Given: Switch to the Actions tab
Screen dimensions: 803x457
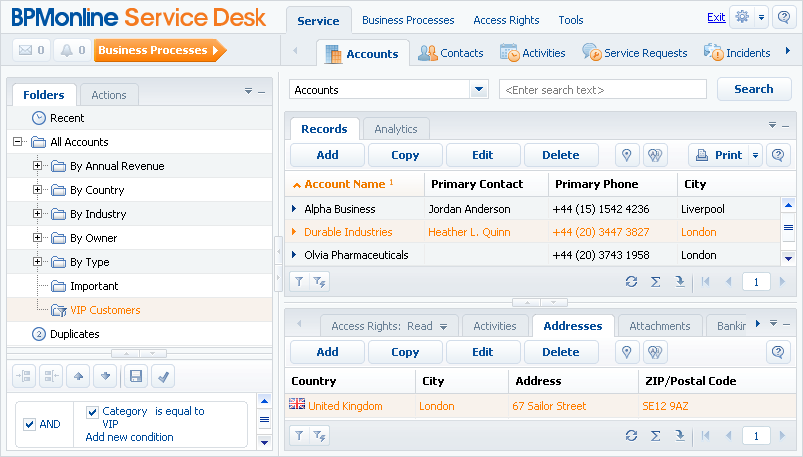Looking at the screenshot, I should point(109,95).
